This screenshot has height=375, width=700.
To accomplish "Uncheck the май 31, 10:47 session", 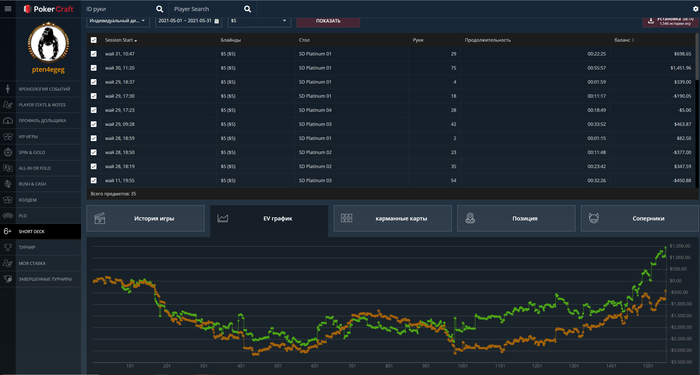I will (x=94, y=54).
